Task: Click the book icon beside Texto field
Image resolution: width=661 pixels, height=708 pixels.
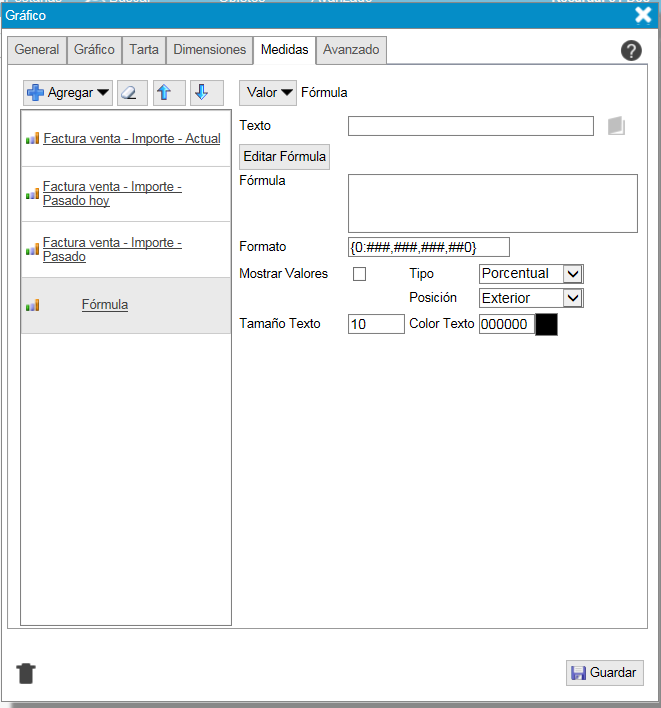Action: click(616, 126)
